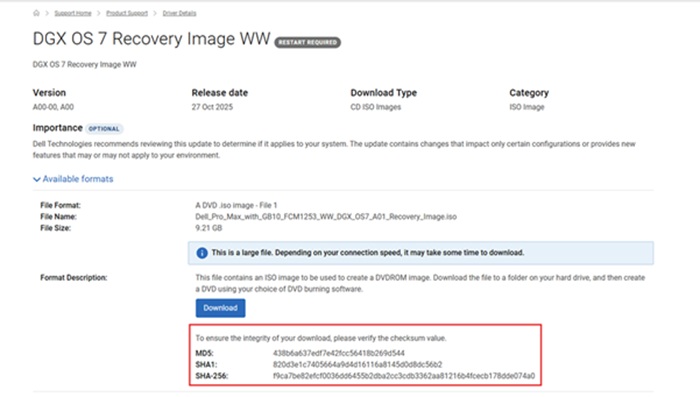The height and width of the screenshot is (397, 700).
Task: Go to Product Support breadcrumb link
Action: coord(127,13)
